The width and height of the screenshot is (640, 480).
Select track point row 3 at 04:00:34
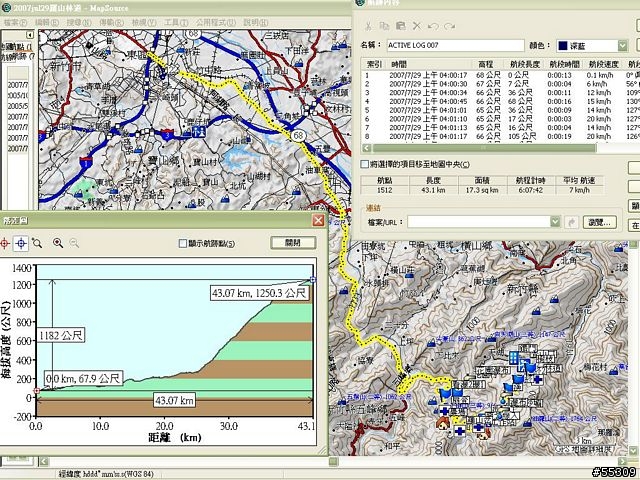tap(500, 92)
